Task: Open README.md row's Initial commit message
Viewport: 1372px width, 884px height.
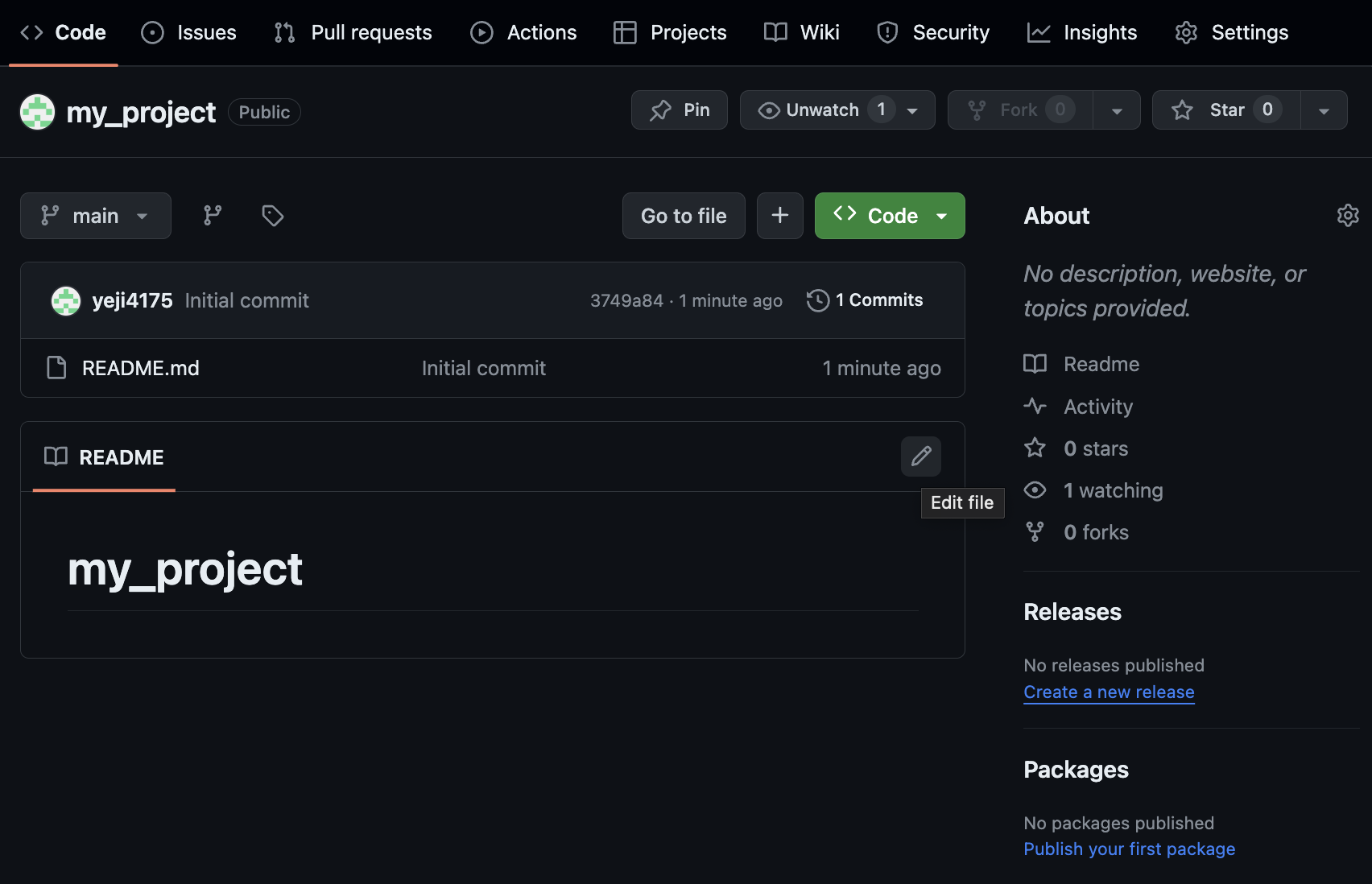Action: (484, 368)
